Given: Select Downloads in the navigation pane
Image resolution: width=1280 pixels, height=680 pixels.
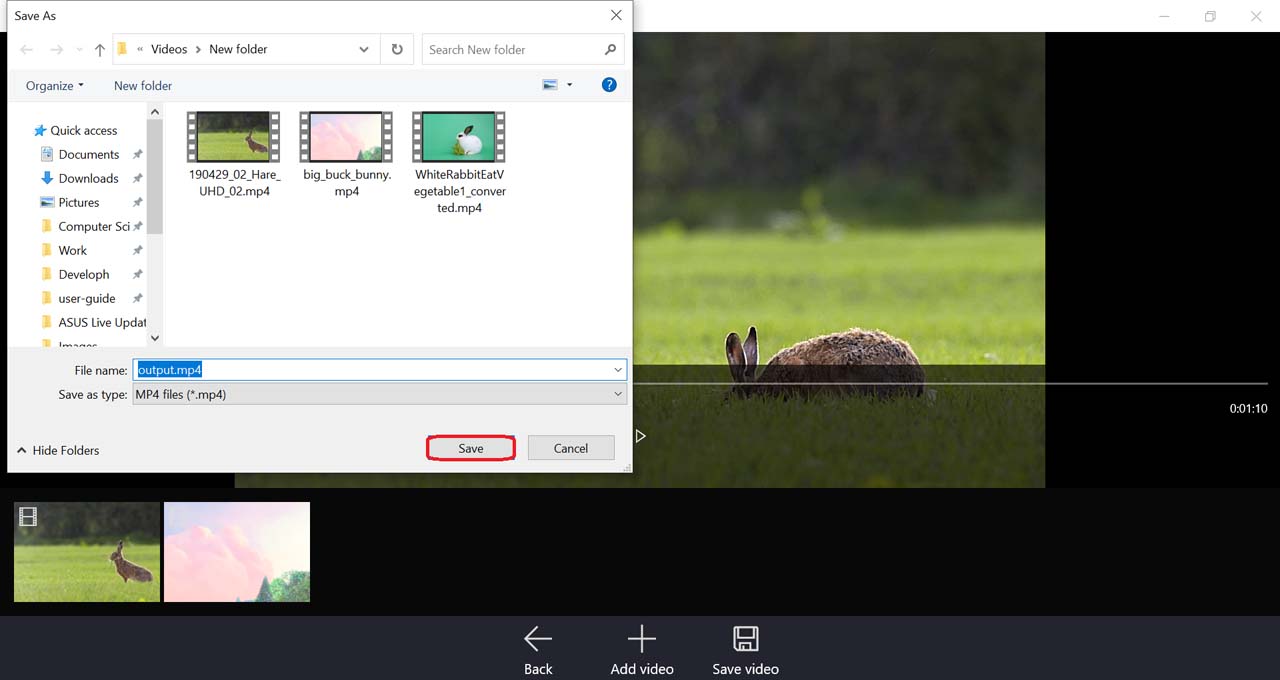Looking at the screenshot, I should click(x=88, y=178).
